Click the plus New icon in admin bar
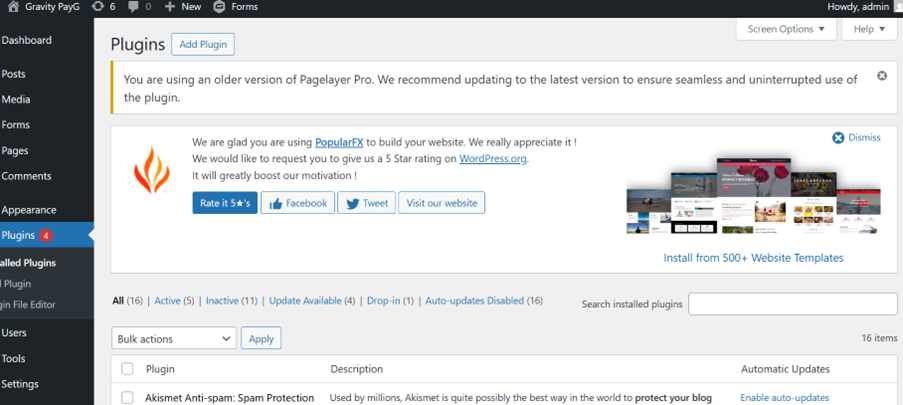This screenshot has height=405, width=903. click(x=171, y=7)
